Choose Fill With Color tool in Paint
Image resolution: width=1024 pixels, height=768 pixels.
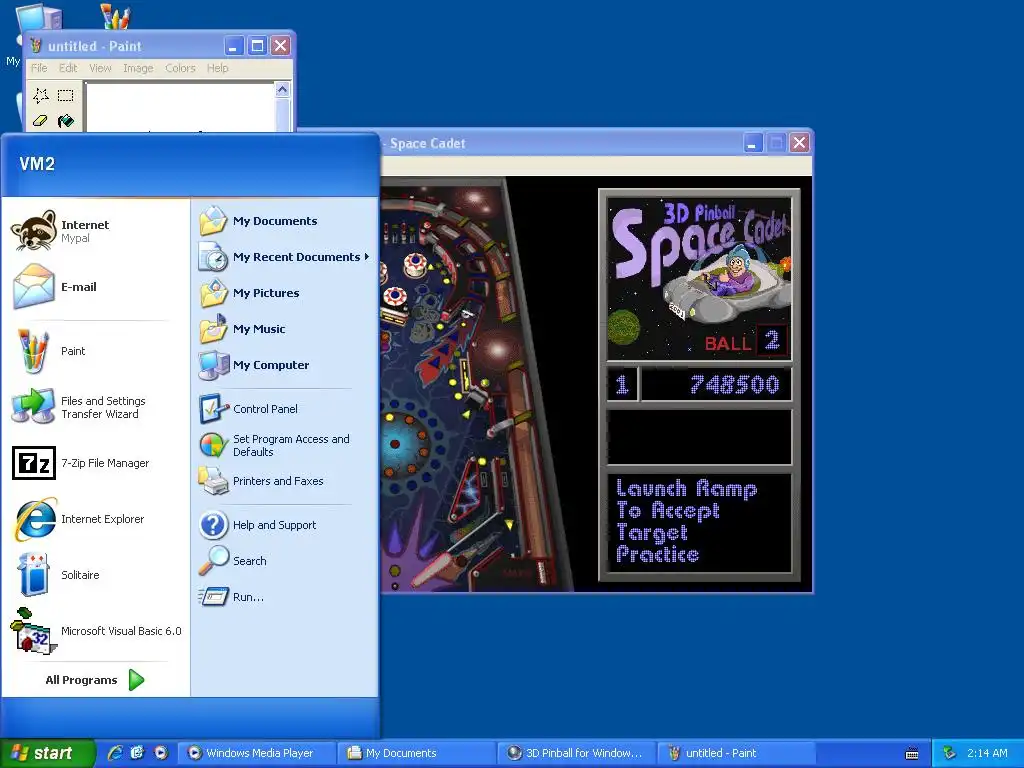coord(65,121)
